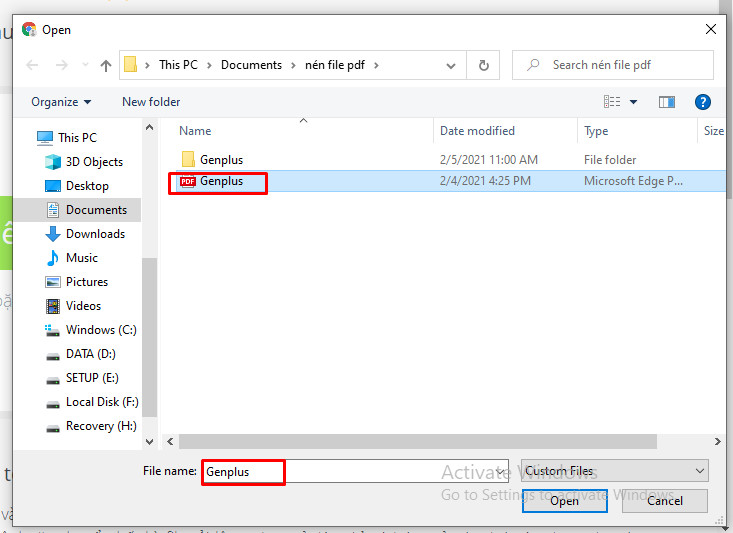The width and height of the screenshot is (733, 533).
Task: Select This PC in the navigation tree
Action: (77, 137)
